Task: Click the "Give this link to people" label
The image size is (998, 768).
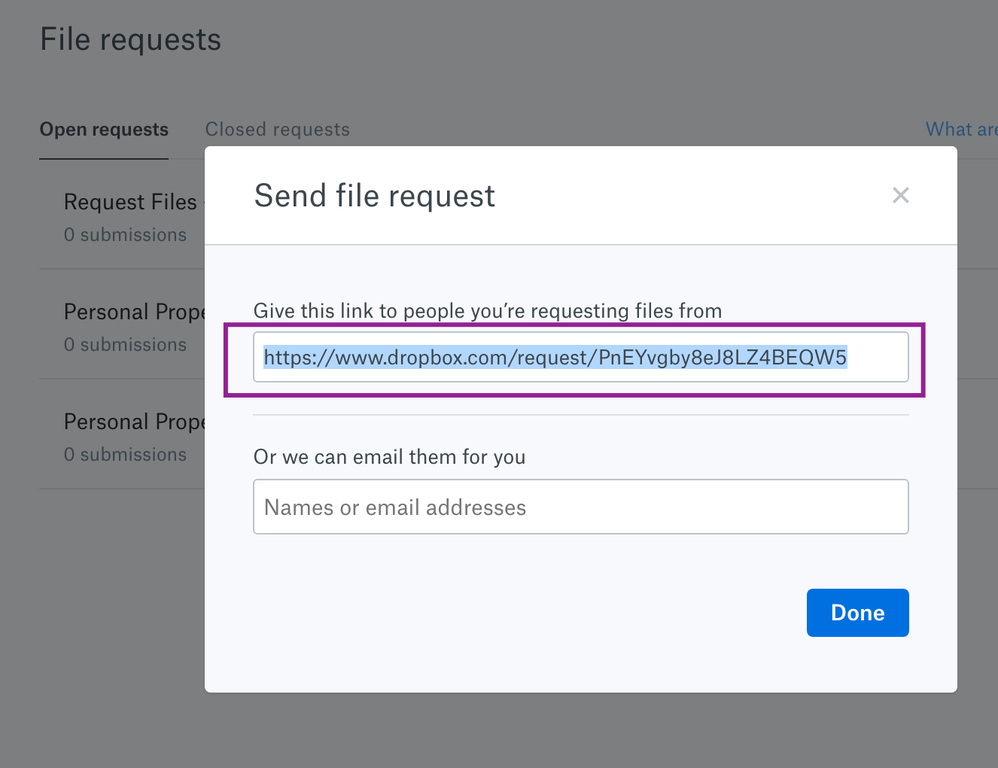Action: click(x=487, y=311)
